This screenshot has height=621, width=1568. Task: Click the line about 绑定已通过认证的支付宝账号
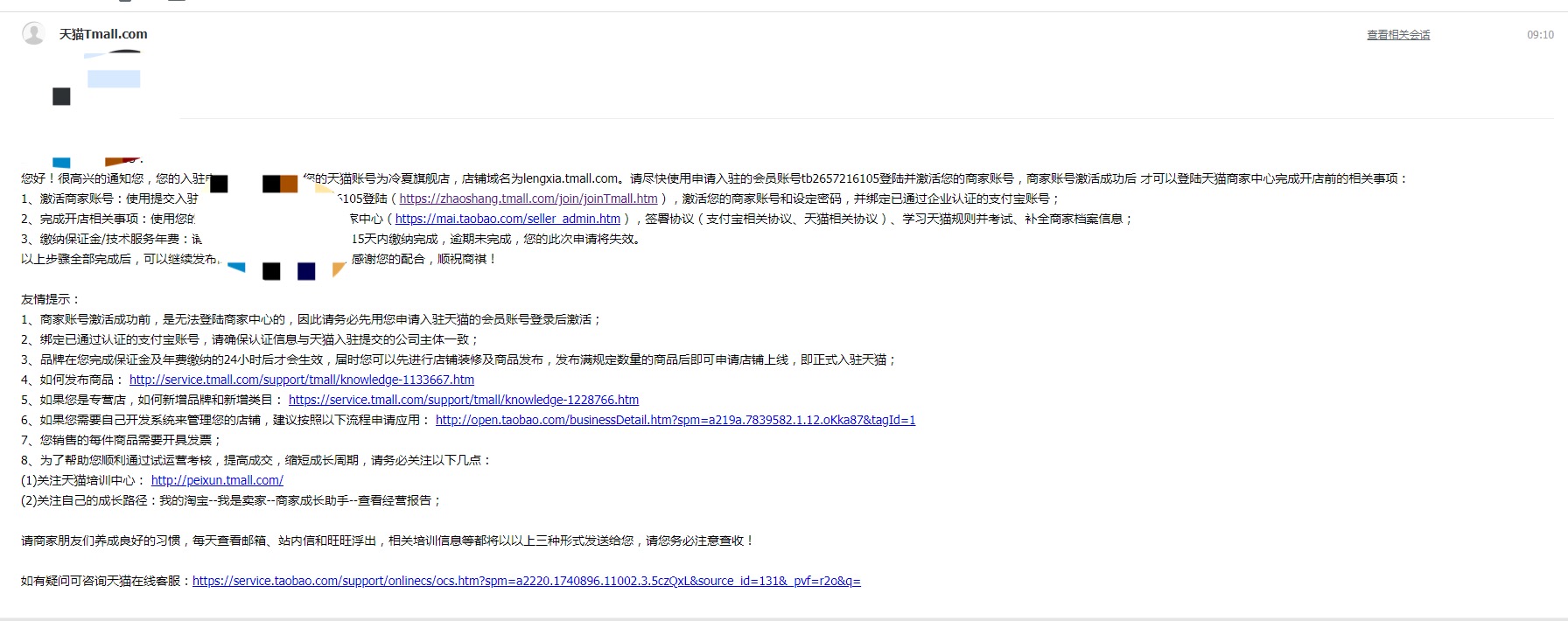click(250, 339)
